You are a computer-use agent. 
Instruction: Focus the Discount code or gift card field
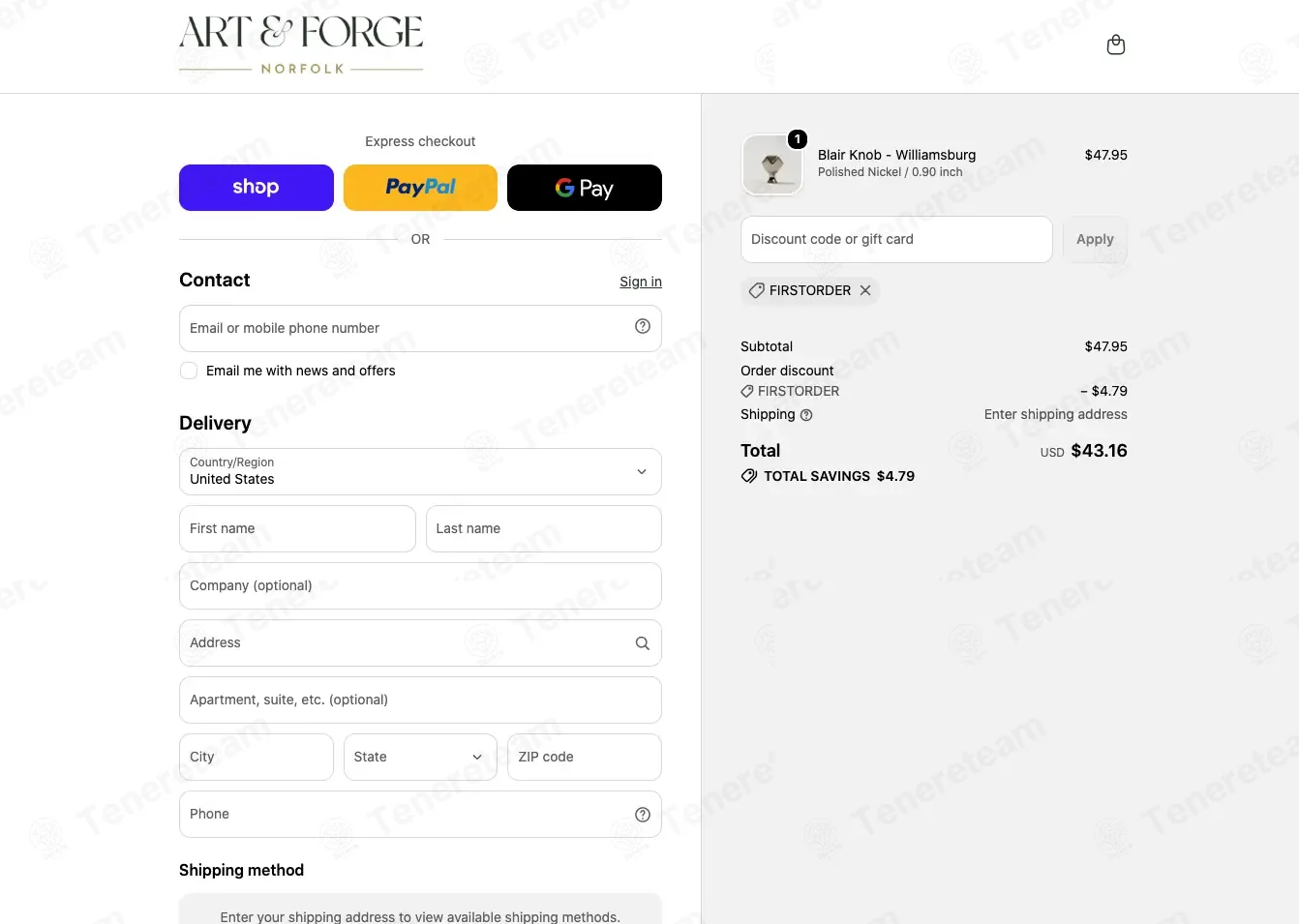896,239
